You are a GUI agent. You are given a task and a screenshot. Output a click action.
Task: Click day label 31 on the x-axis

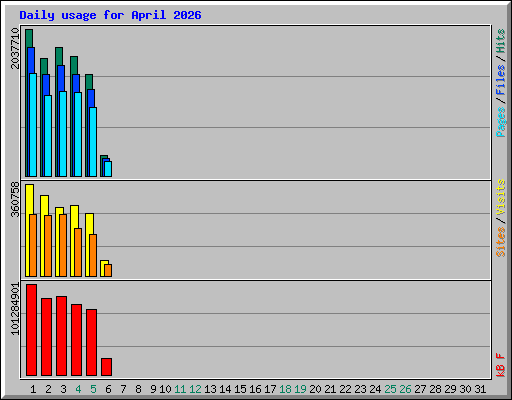click(x=480, y=389)
